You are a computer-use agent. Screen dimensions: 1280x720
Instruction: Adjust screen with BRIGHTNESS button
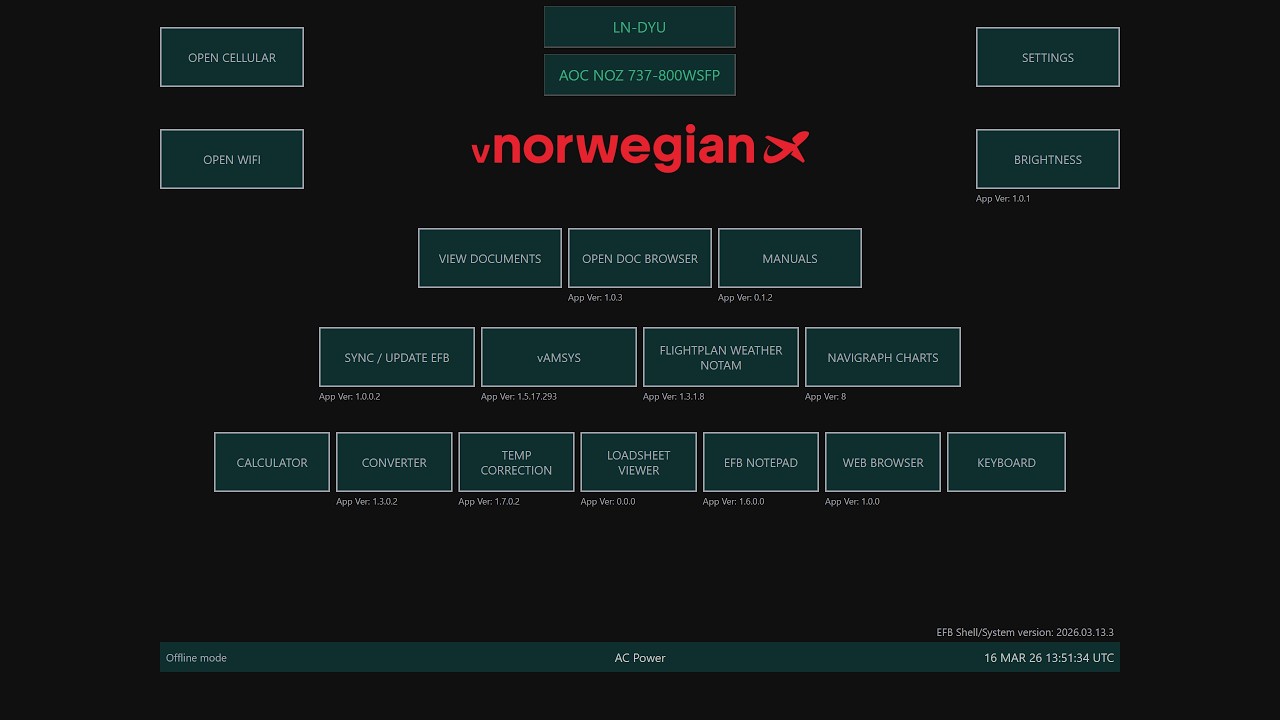[x=1048, y=159]
